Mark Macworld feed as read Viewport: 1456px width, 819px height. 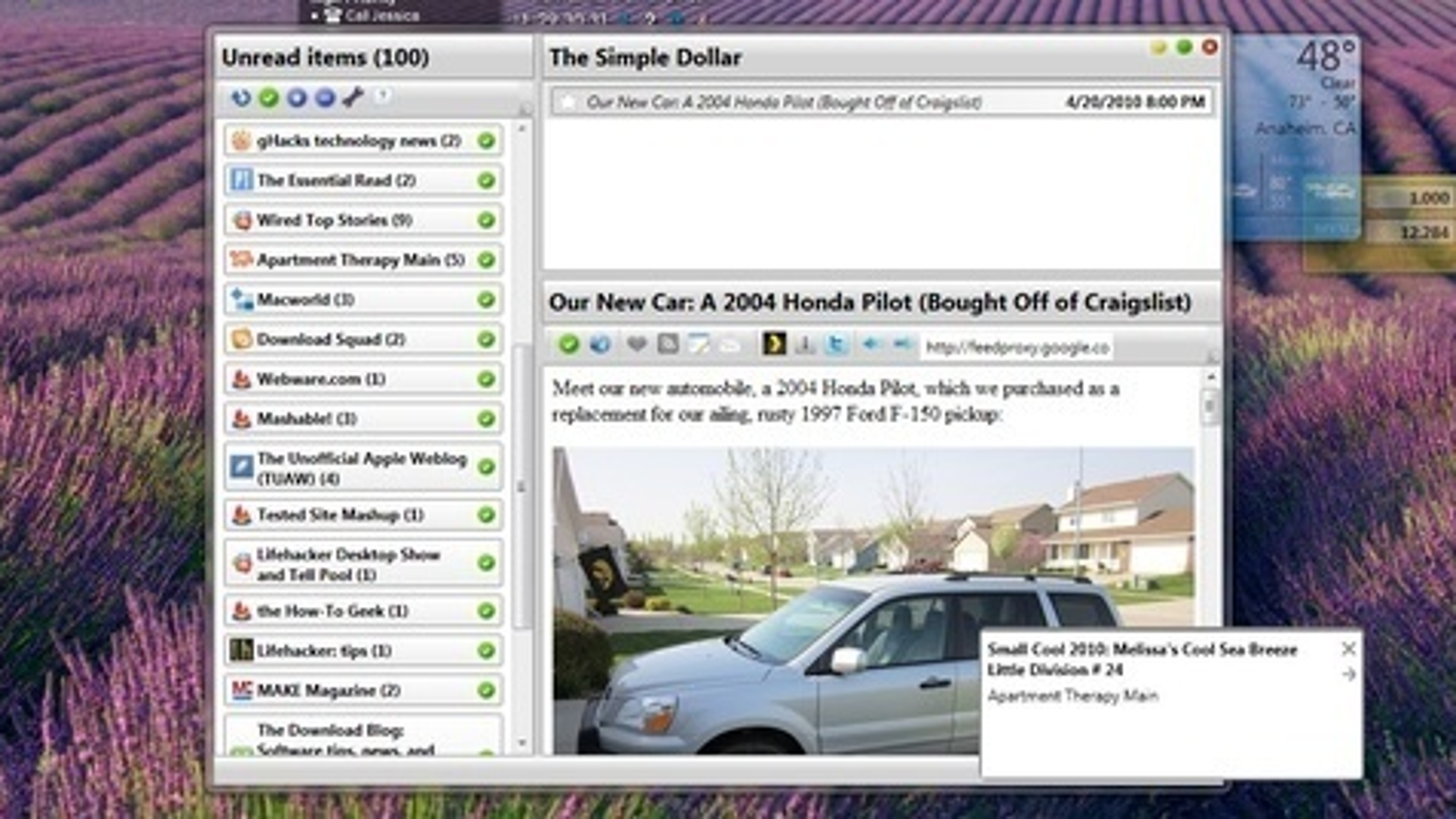(487, 299)
